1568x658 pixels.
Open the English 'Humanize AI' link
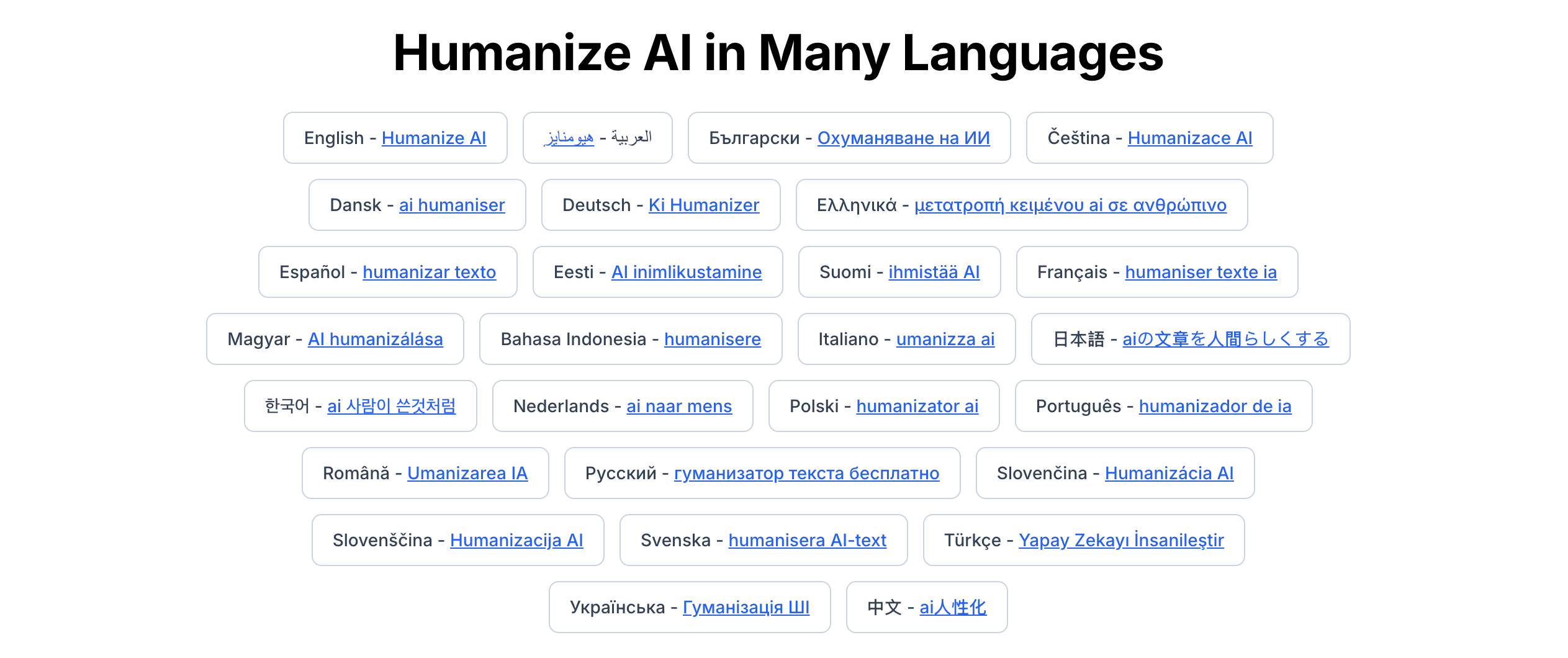pyautogui.click(x=434, y=138)
